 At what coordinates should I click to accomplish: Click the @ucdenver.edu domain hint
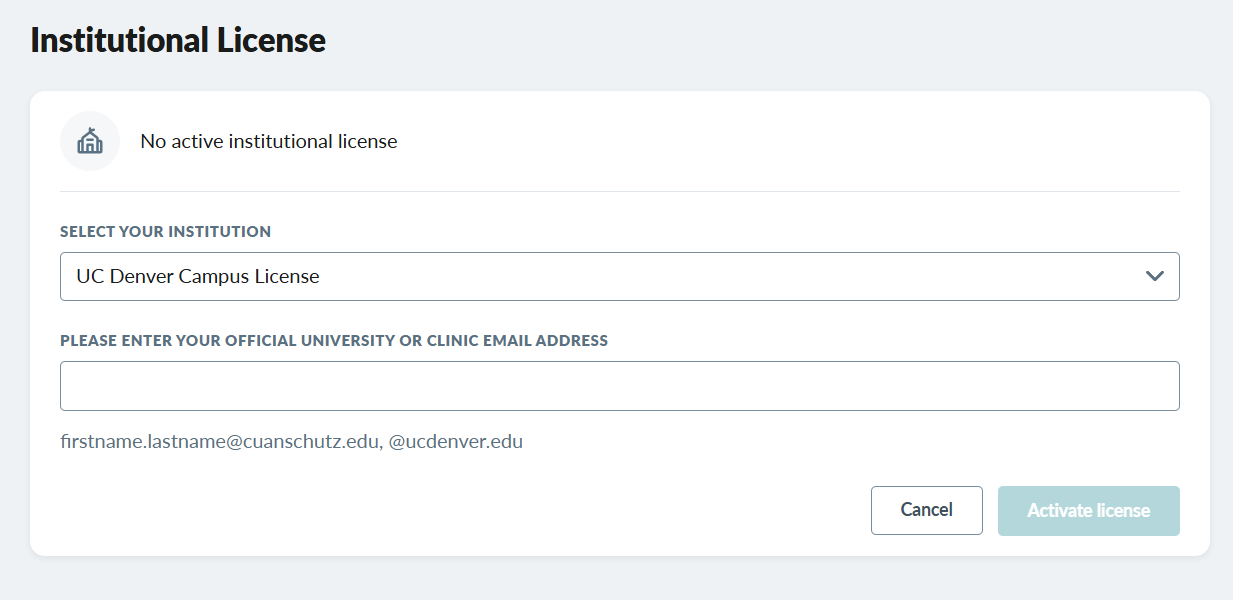456,441
